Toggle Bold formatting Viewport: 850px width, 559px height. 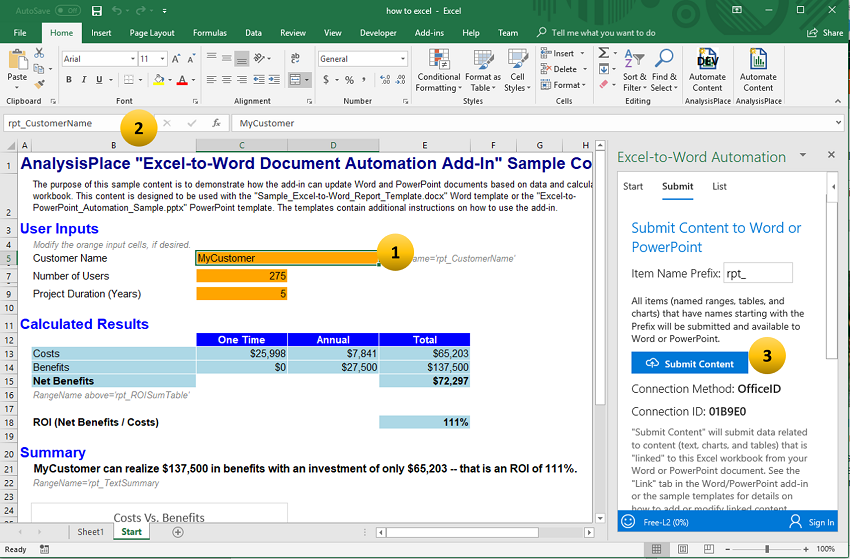coord(68,79)
